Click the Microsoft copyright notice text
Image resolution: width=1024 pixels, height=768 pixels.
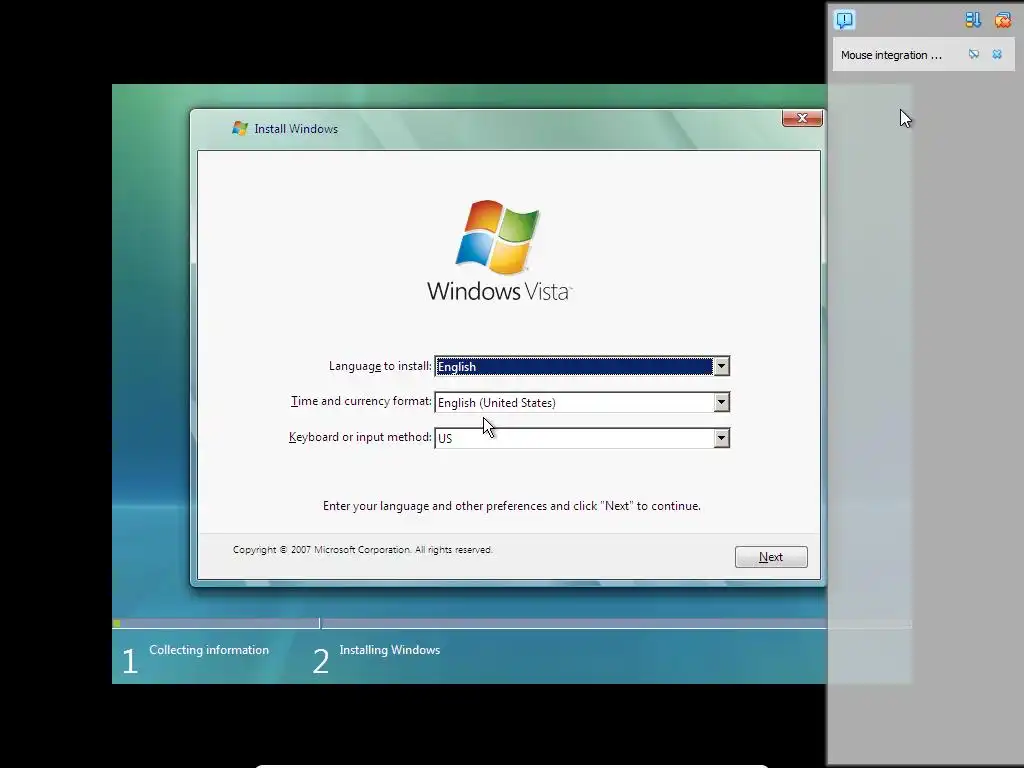pyautogui.click(x=362, y=550)
